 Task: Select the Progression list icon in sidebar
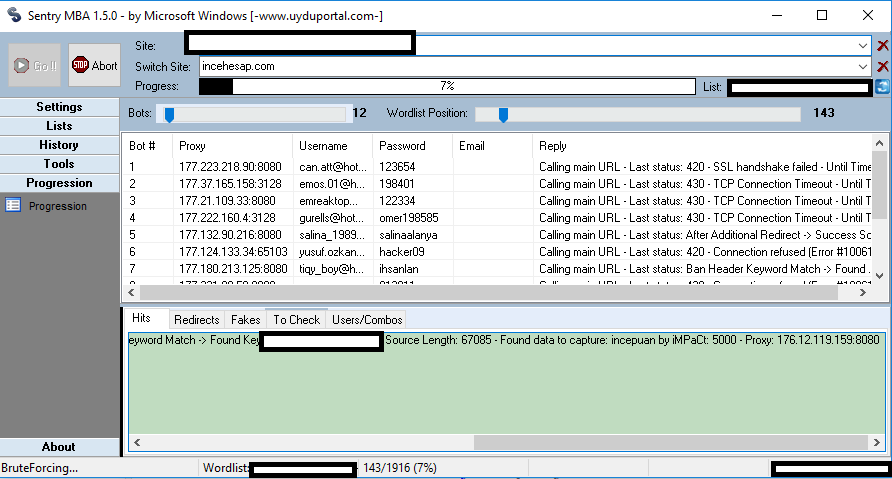coord(13,205)
